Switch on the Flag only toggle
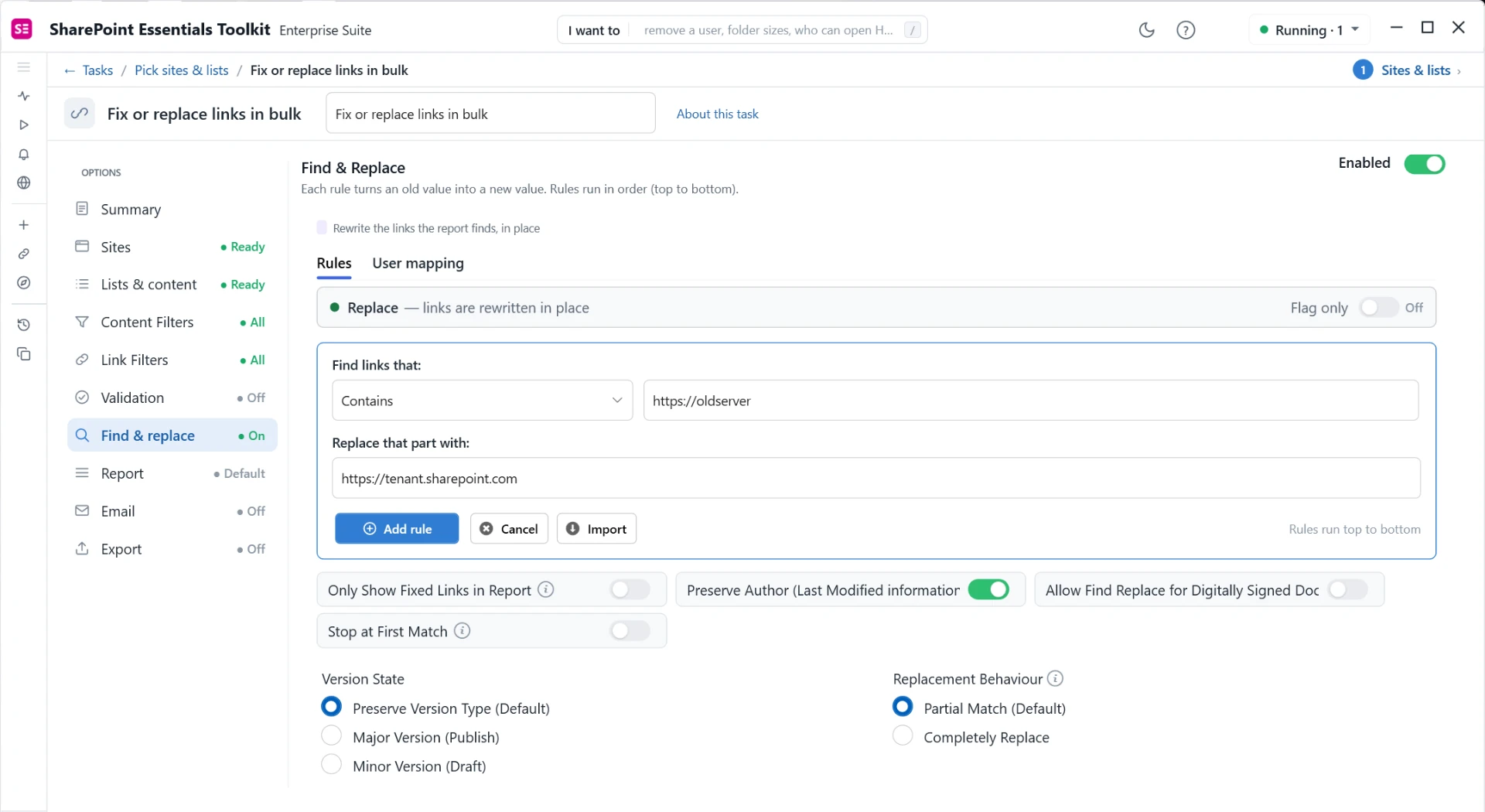 (1378, 307)
